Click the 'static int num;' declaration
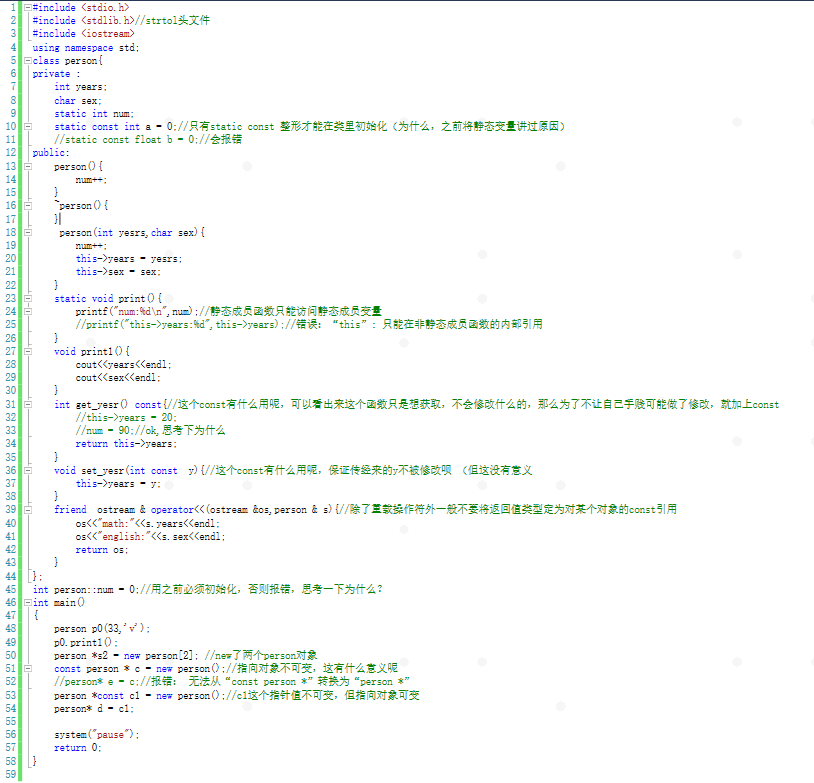 [x=94, y=113]
